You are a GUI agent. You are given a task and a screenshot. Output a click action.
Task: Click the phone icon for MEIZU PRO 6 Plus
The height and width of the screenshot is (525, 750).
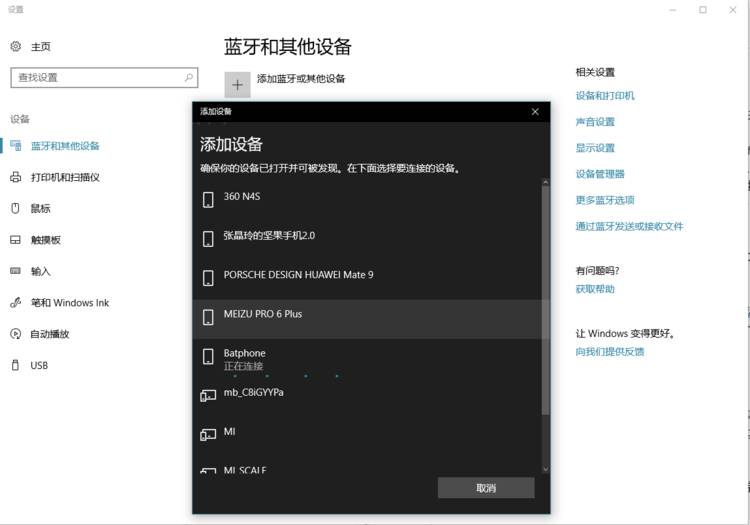point(208,317)
